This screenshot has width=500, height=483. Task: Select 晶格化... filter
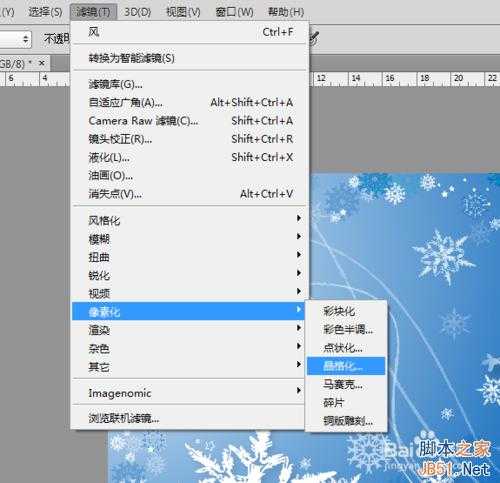pyautogui.click(x=346, y=366)
